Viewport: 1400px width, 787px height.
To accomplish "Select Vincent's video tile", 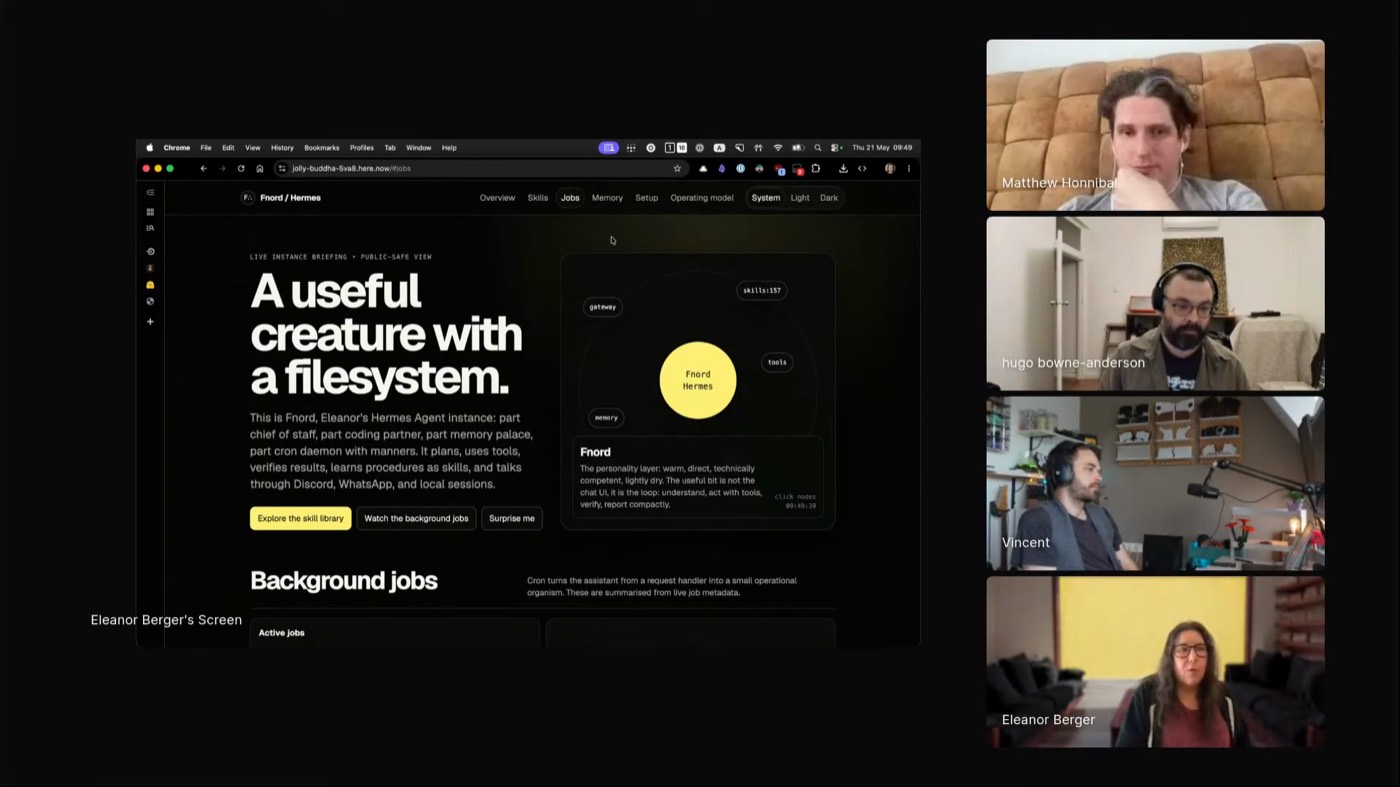I will pos(1155,483).
